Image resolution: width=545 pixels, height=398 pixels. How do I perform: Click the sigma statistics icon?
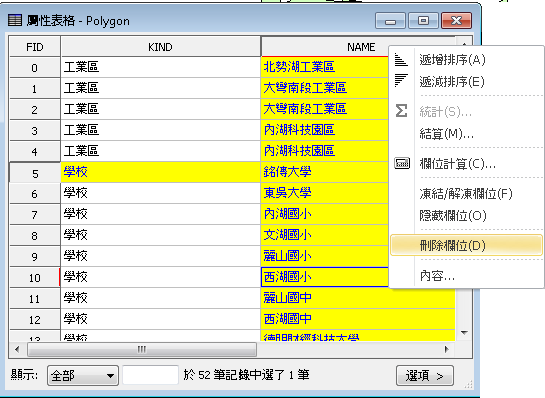(401, 111)
